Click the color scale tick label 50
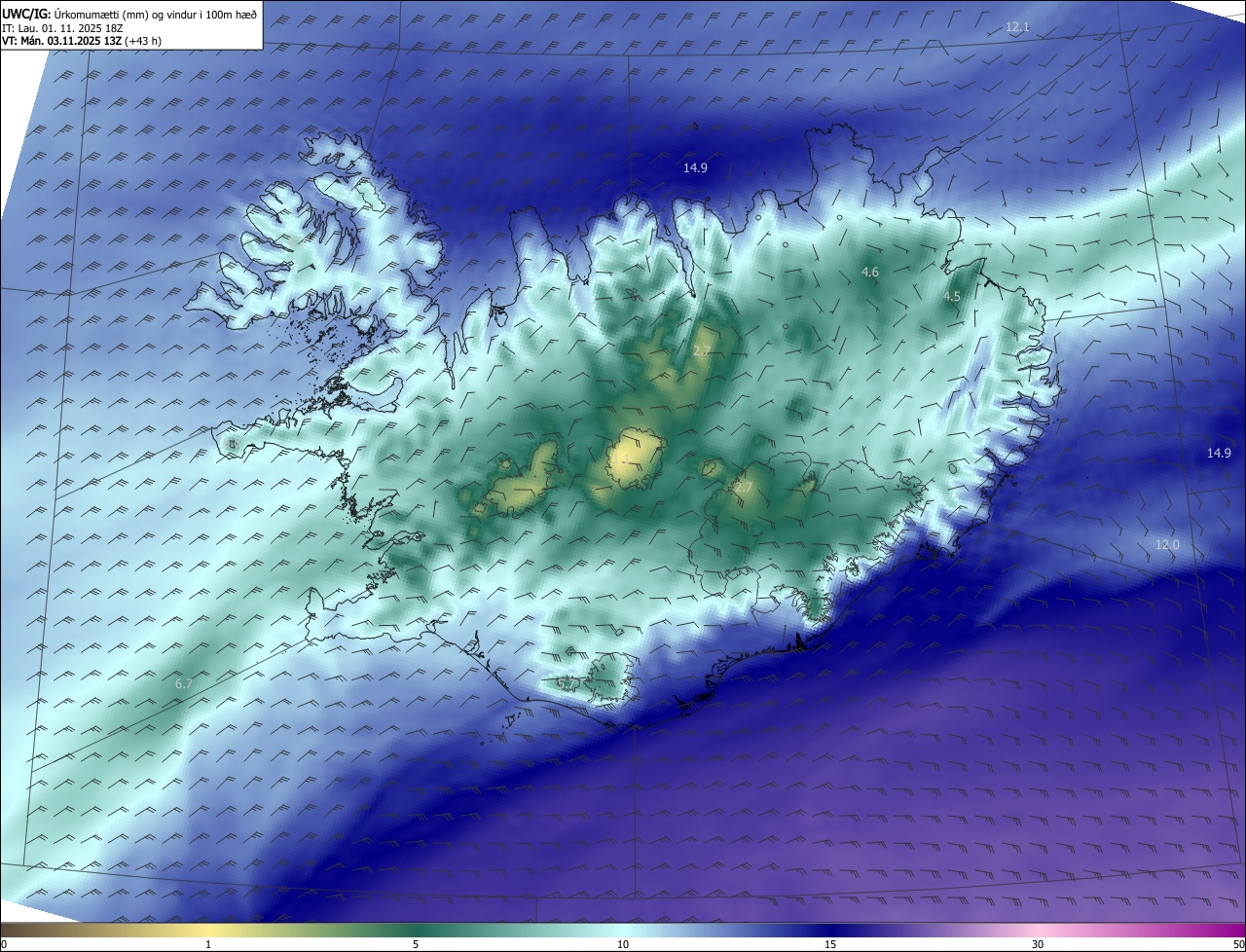Image resolution: width=1246 pixels, height=952 pixels. [x=1238, y=944]
